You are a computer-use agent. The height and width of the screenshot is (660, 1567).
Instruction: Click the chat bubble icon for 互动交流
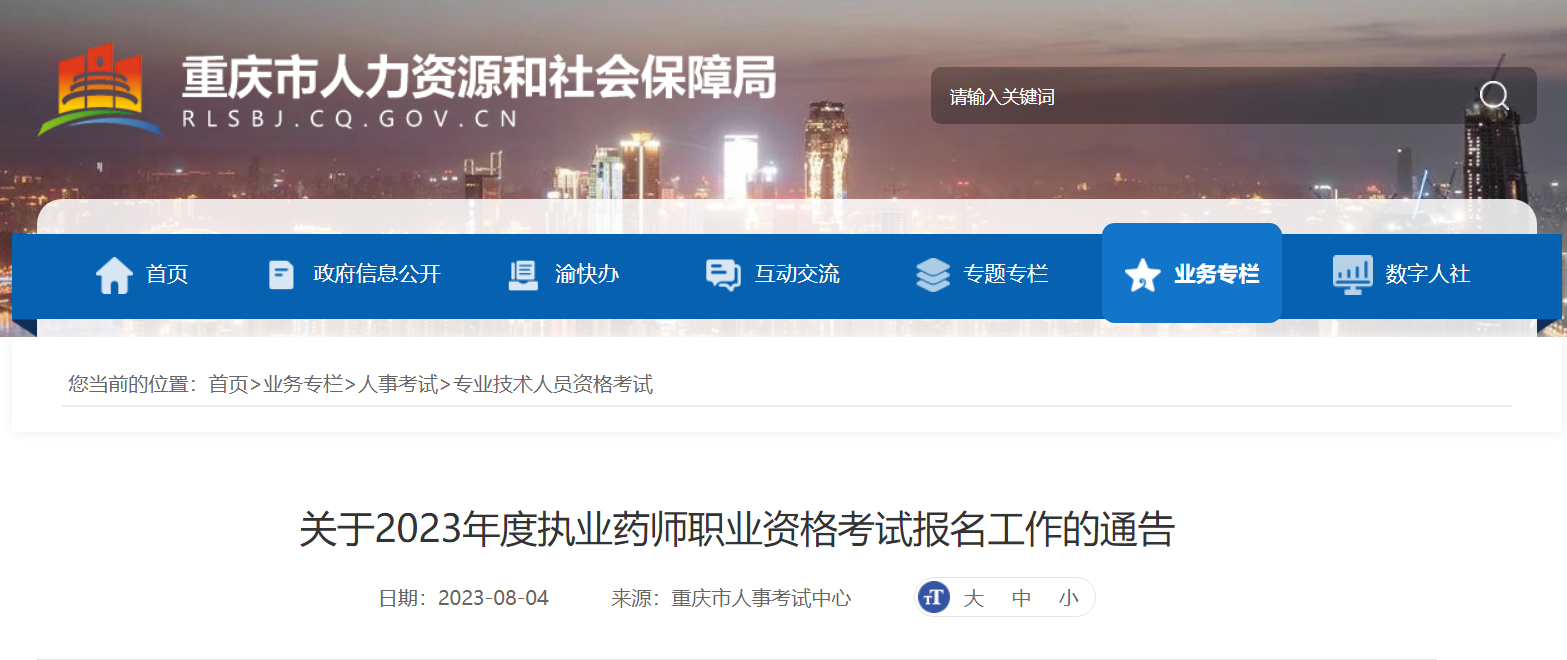pyautogui.click(x=723, y=274)
